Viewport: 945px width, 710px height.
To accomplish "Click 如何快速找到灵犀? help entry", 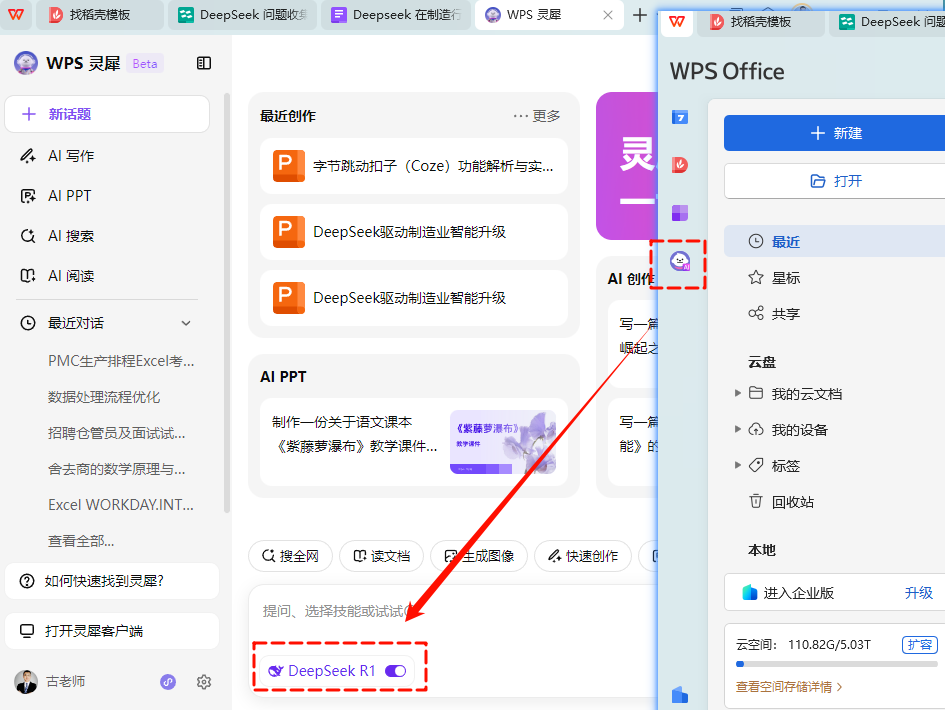I will 111,581.
